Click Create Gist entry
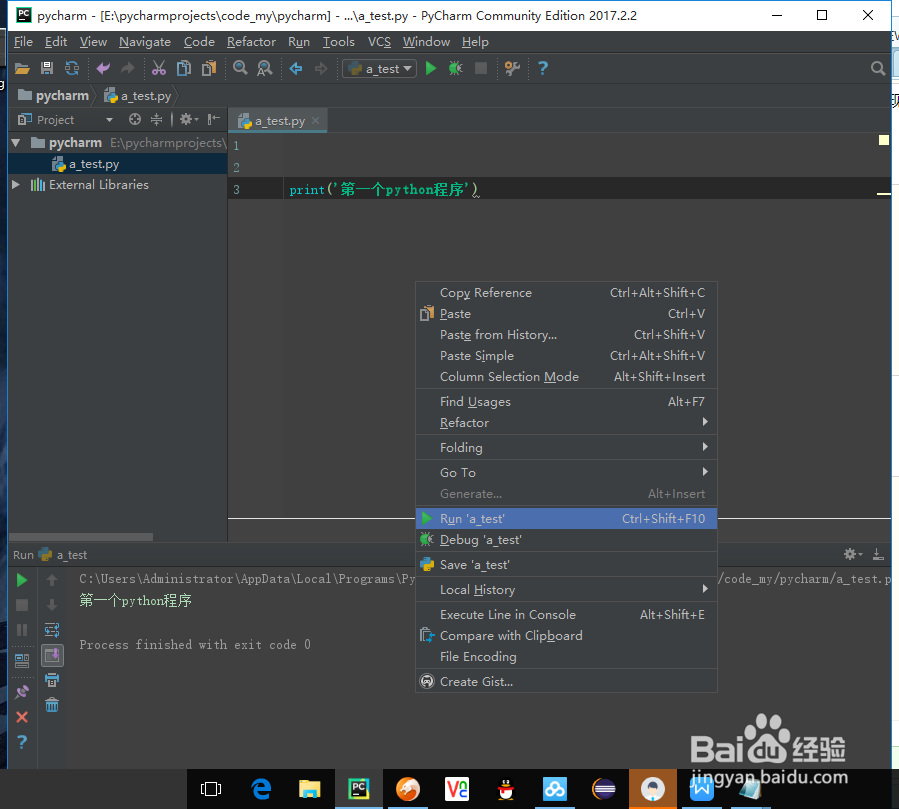899x809 pixels. pyautogui.click(x=566, y=681)
